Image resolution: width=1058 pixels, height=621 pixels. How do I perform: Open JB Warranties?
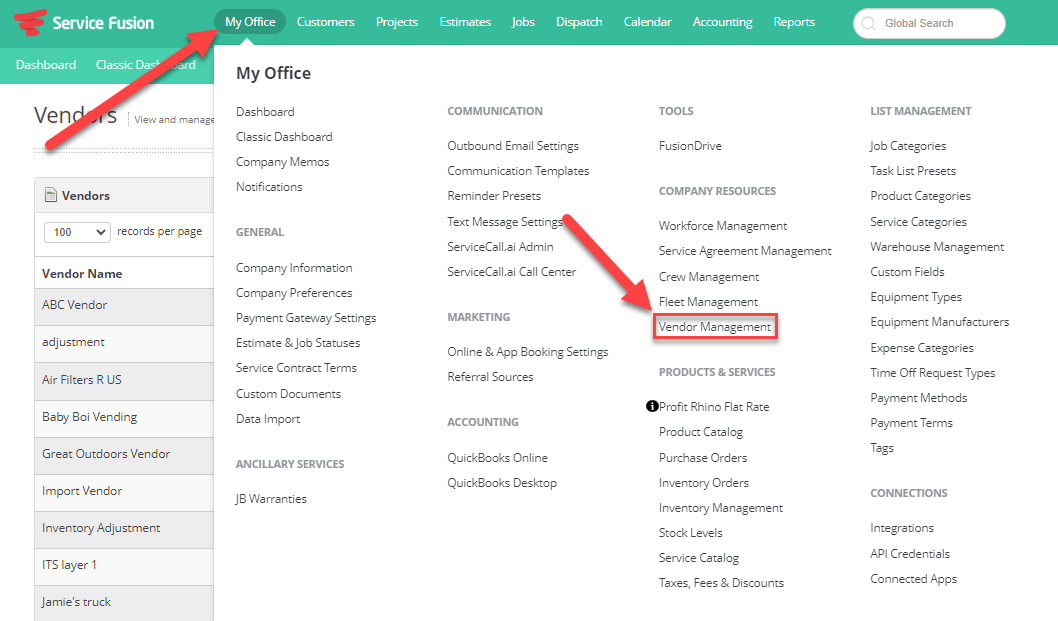coord(271,499)
